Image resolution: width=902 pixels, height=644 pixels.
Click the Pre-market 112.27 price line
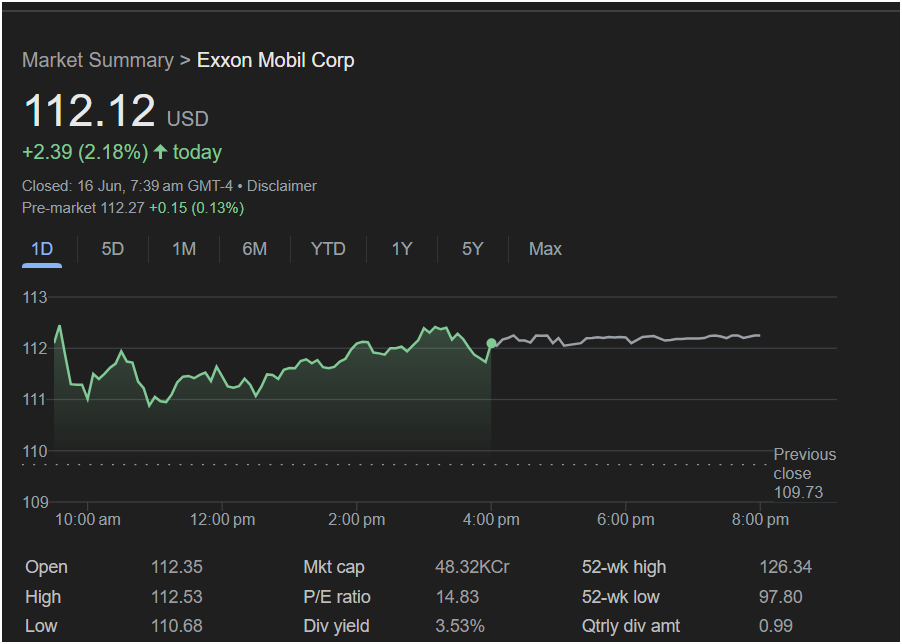pos(133,208)
